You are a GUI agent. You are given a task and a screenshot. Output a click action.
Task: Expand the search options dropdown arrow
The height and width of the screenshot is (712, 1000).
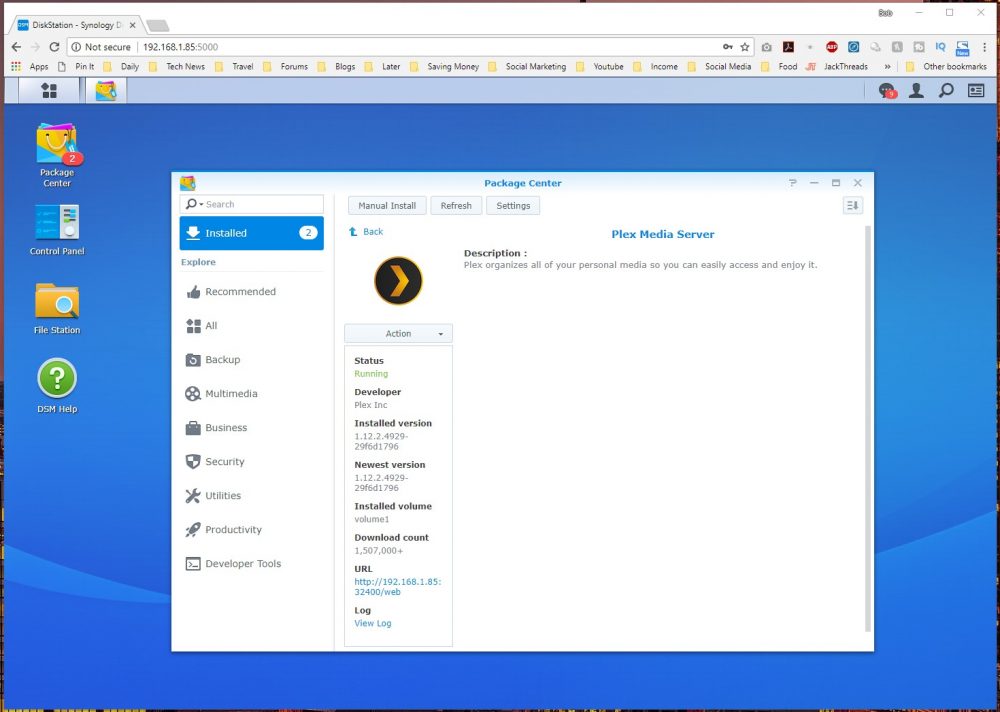point(202,205)
